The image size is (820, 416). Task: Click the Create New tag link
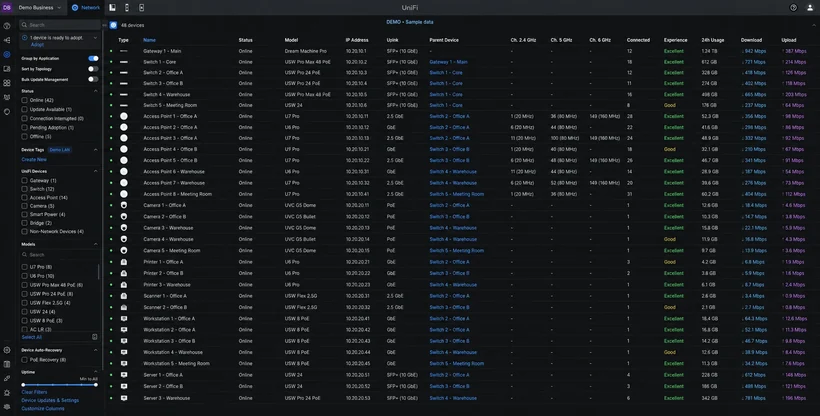[x=34, y=159]
